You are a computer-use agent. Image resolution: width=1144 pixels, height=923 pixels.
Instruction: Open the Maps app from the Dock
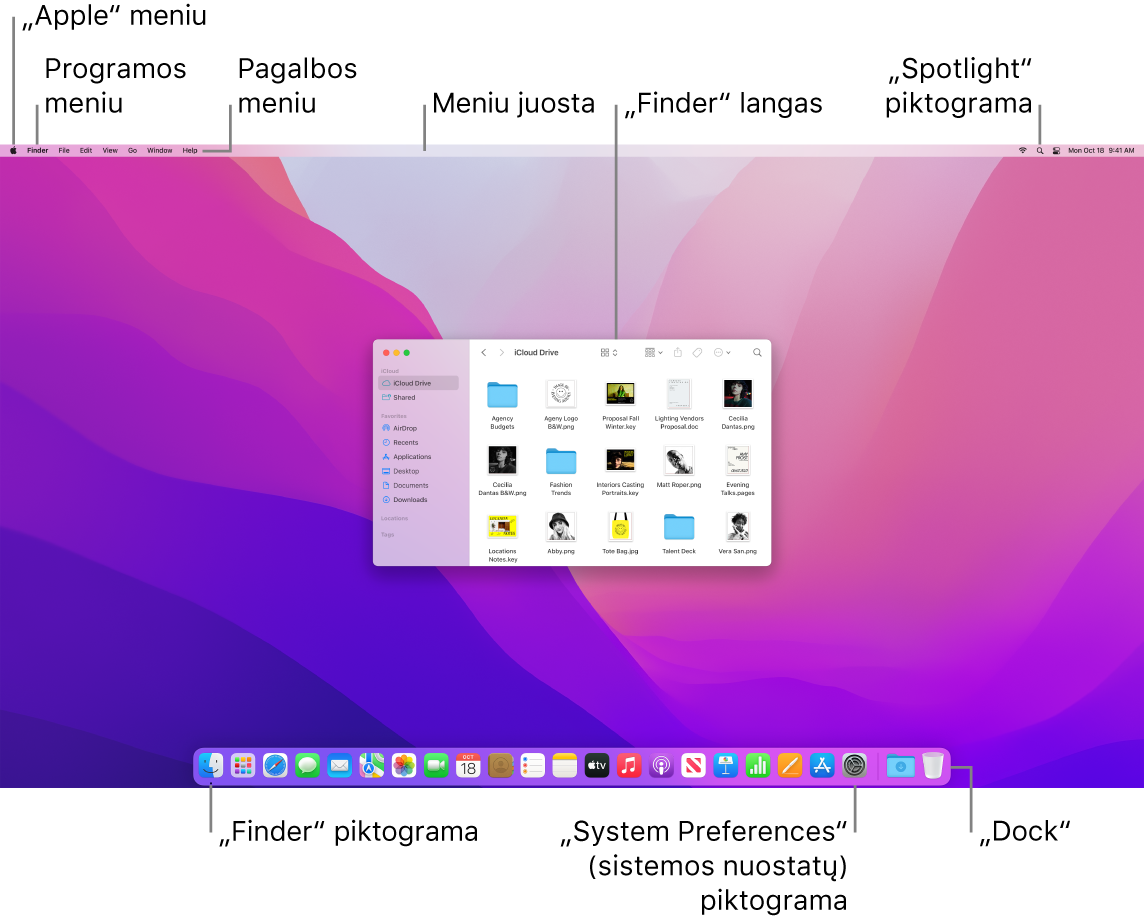click(x=371, y=766)
